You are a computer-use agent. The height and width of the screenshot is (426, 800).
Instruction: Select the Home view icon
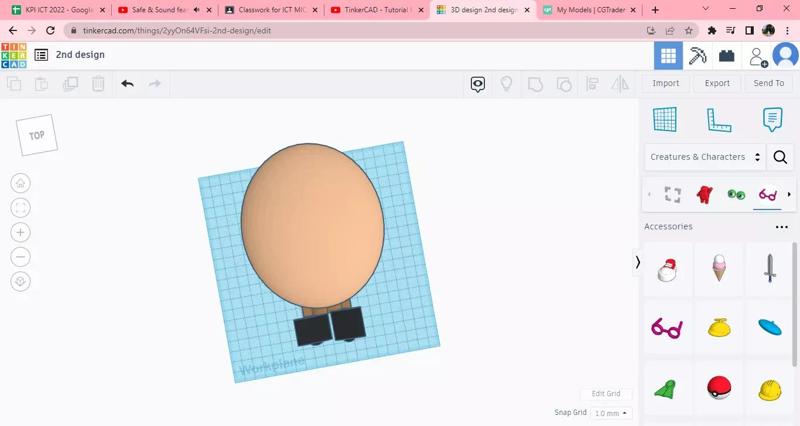point(21,183)
